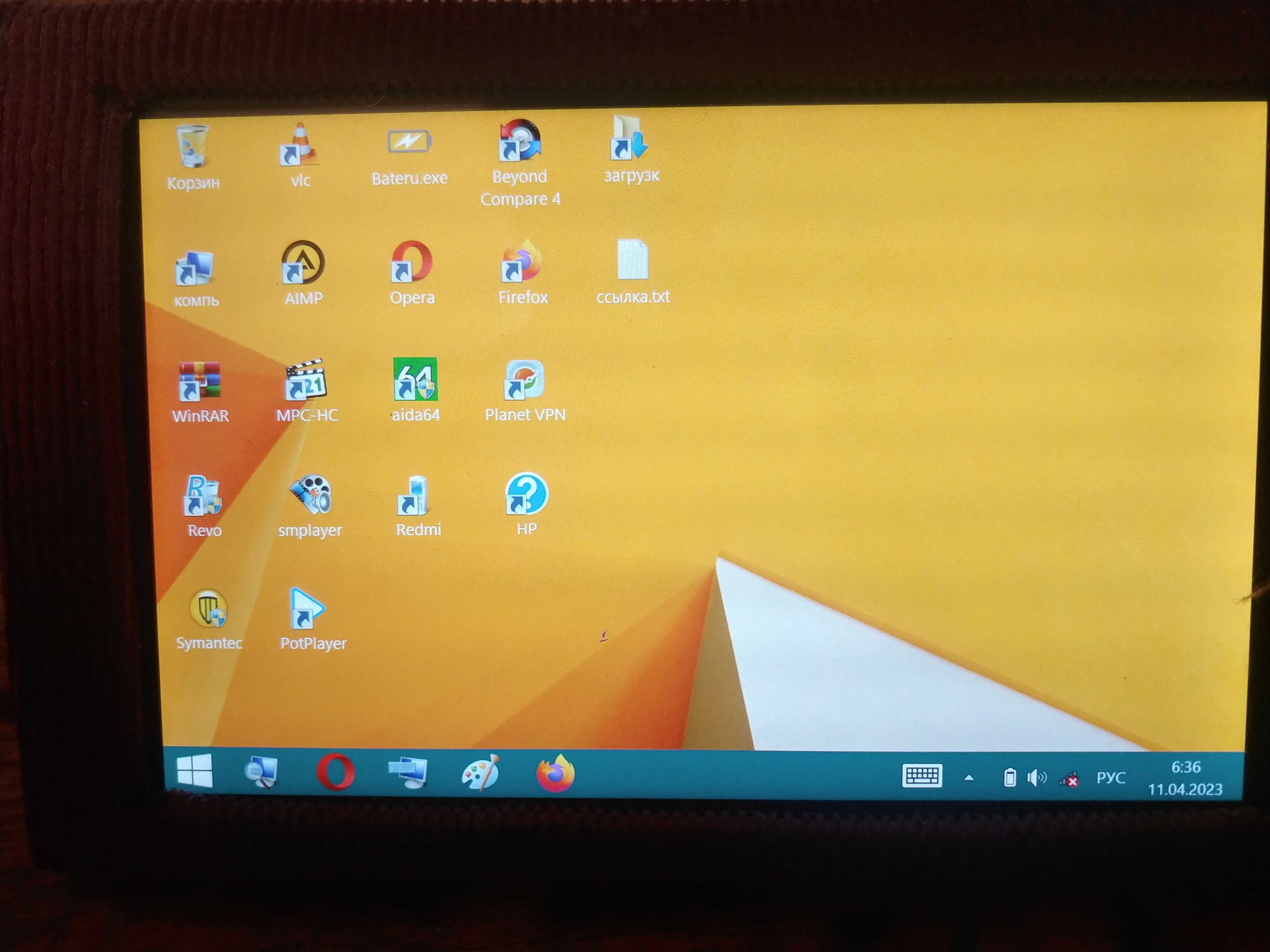Click the battery status tray icon
This screenshot has height=952, width=1270.
tap(1009, 778)
